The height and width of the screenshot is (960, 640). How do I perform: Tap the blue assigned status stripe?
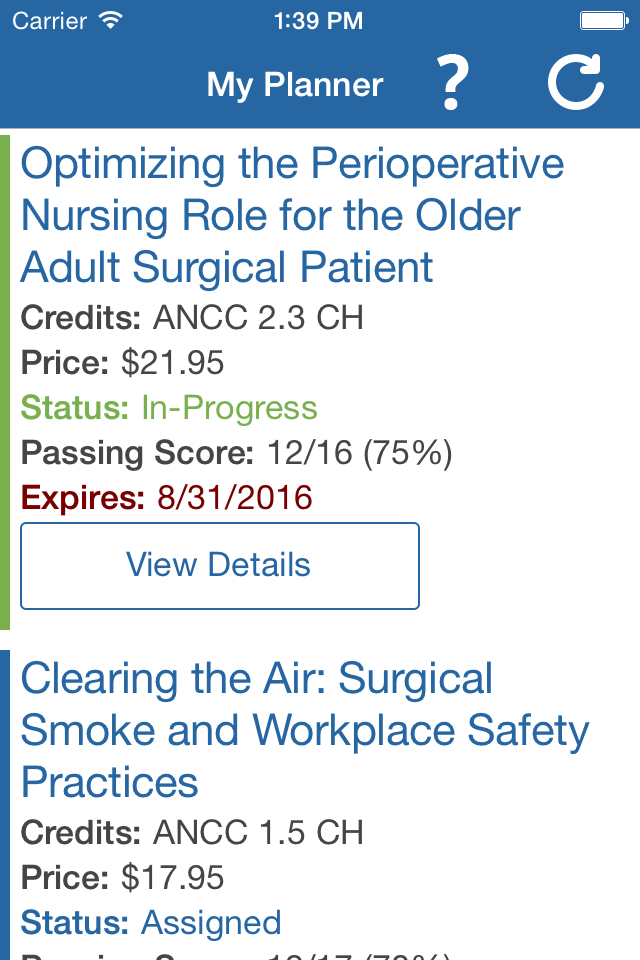[x=5, y=805]
